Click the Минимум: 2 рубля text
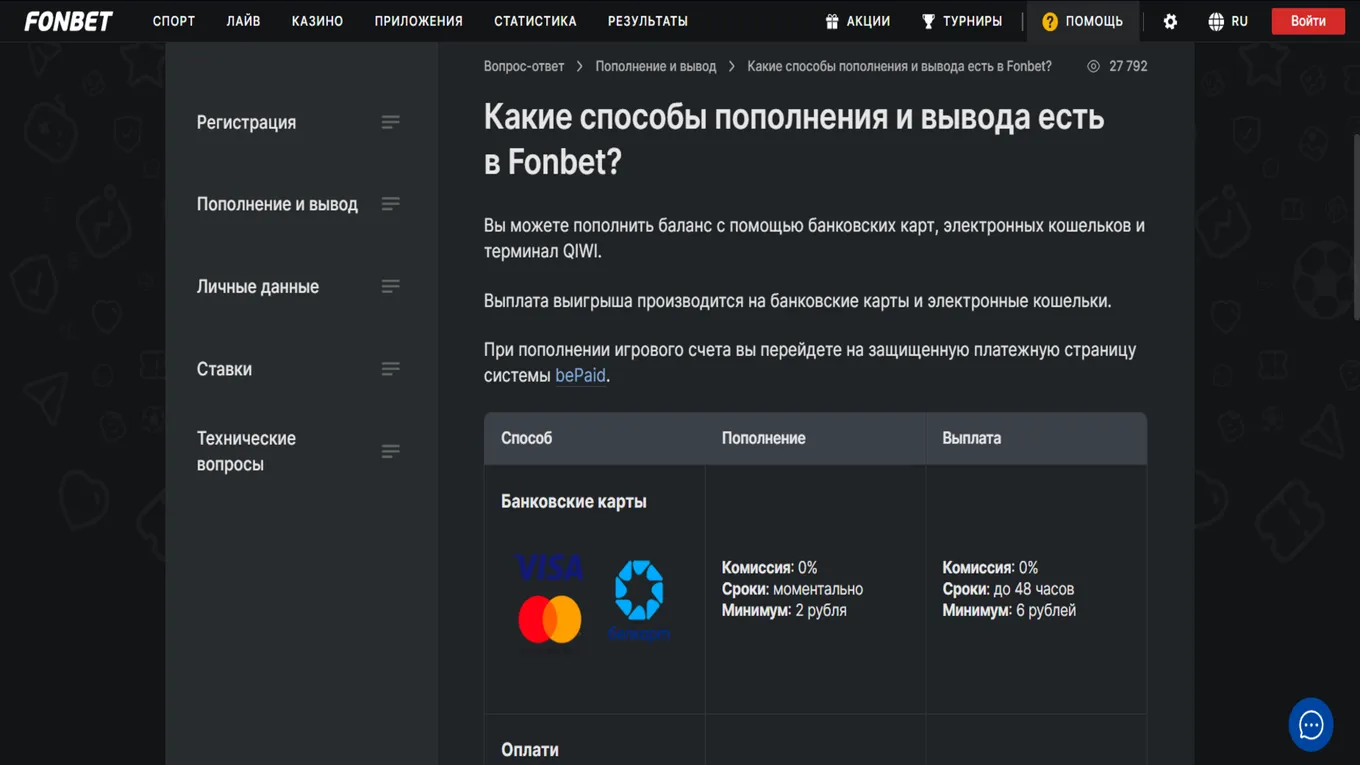The width and height of the screenshot is (1360, 765). [x=784, y=610]
